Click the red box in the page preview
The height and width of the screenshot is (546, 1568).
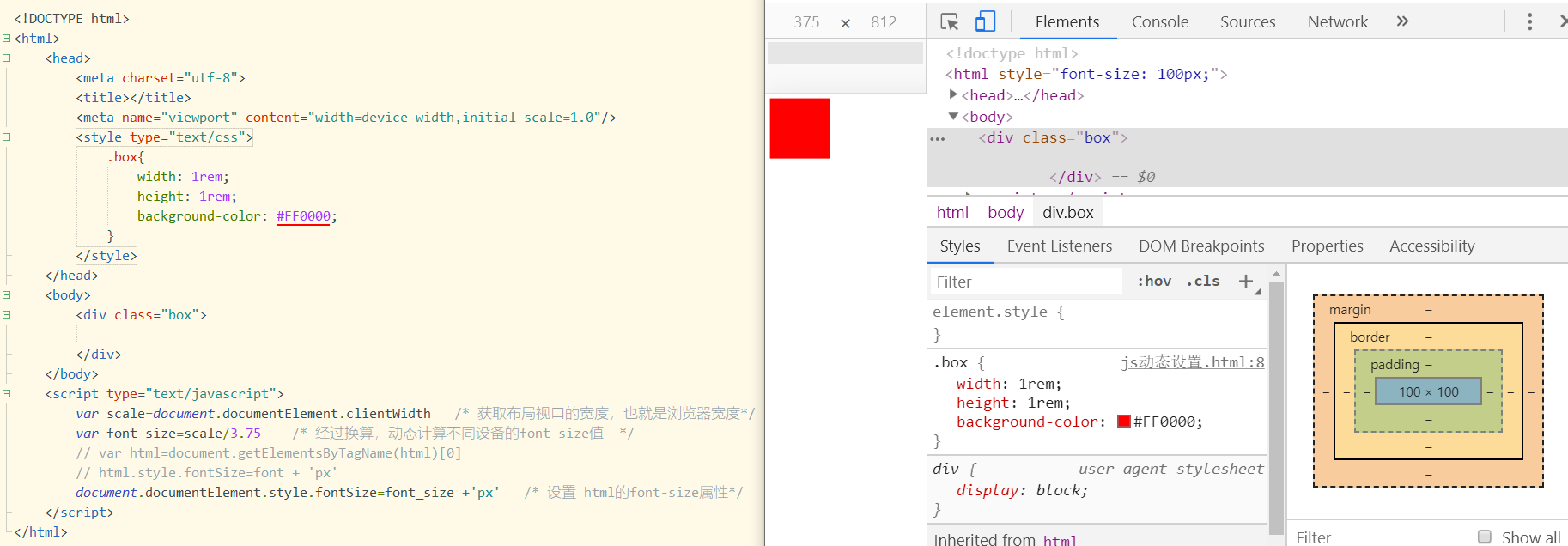(799, 129)
